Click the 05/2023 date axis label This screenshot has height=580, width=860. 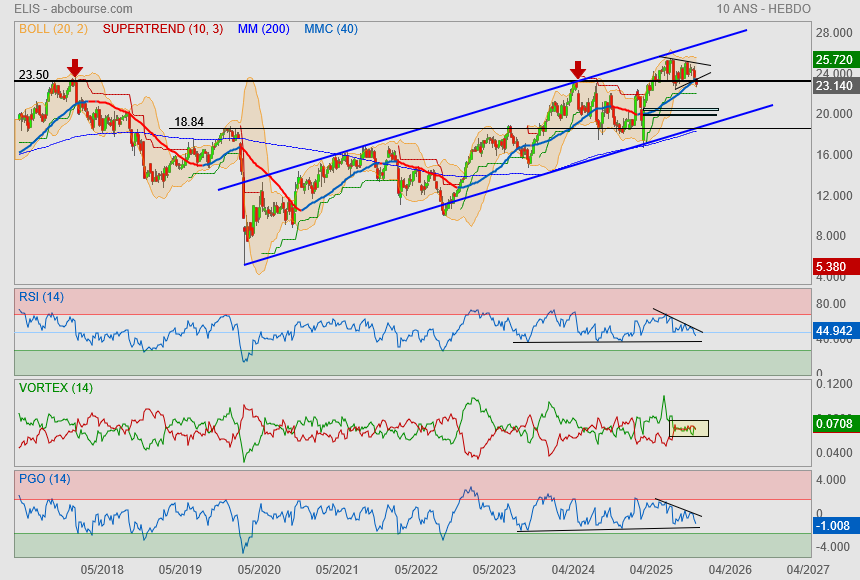point(494,570)
